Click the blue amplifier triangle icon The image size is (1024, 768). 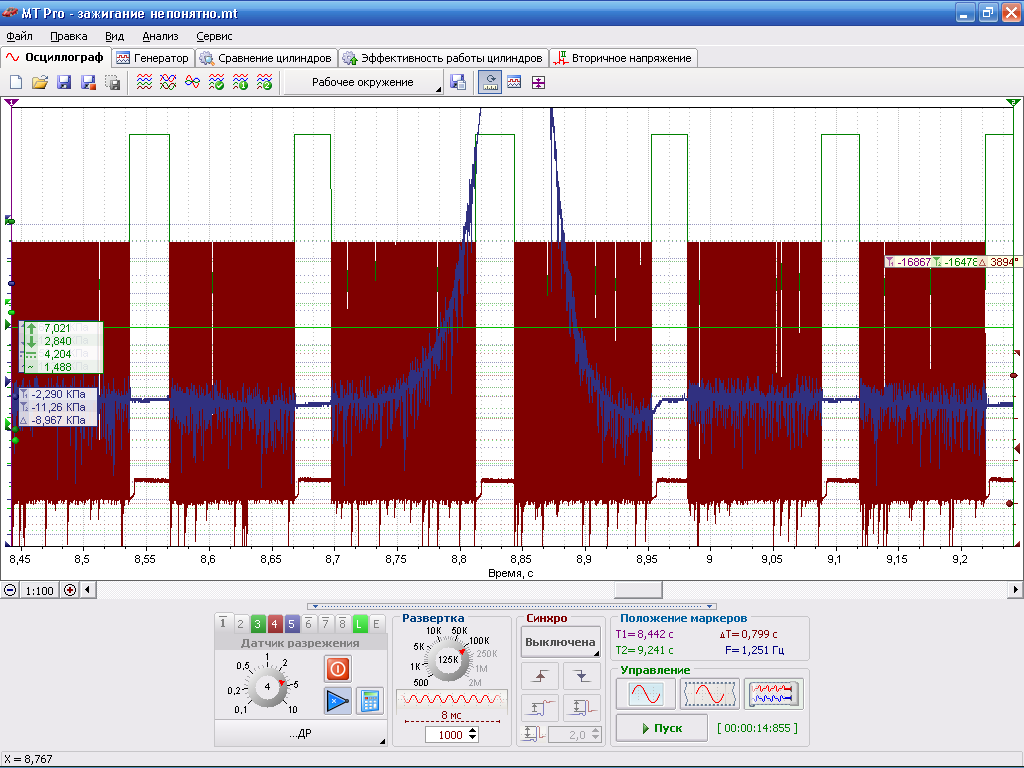point(338,701)
